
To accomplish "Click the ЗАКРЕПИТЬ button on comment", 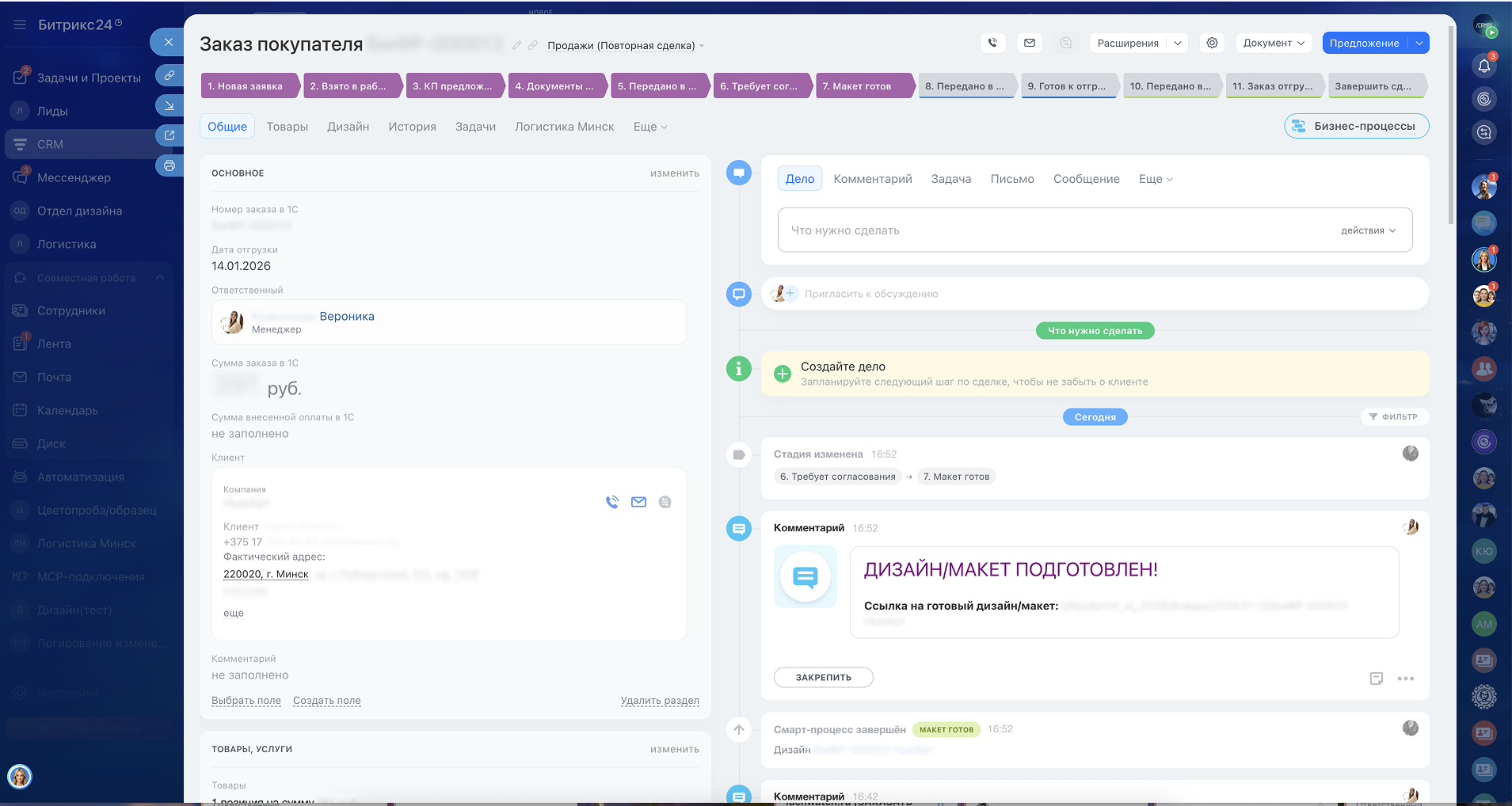I will tap(824, 678).
